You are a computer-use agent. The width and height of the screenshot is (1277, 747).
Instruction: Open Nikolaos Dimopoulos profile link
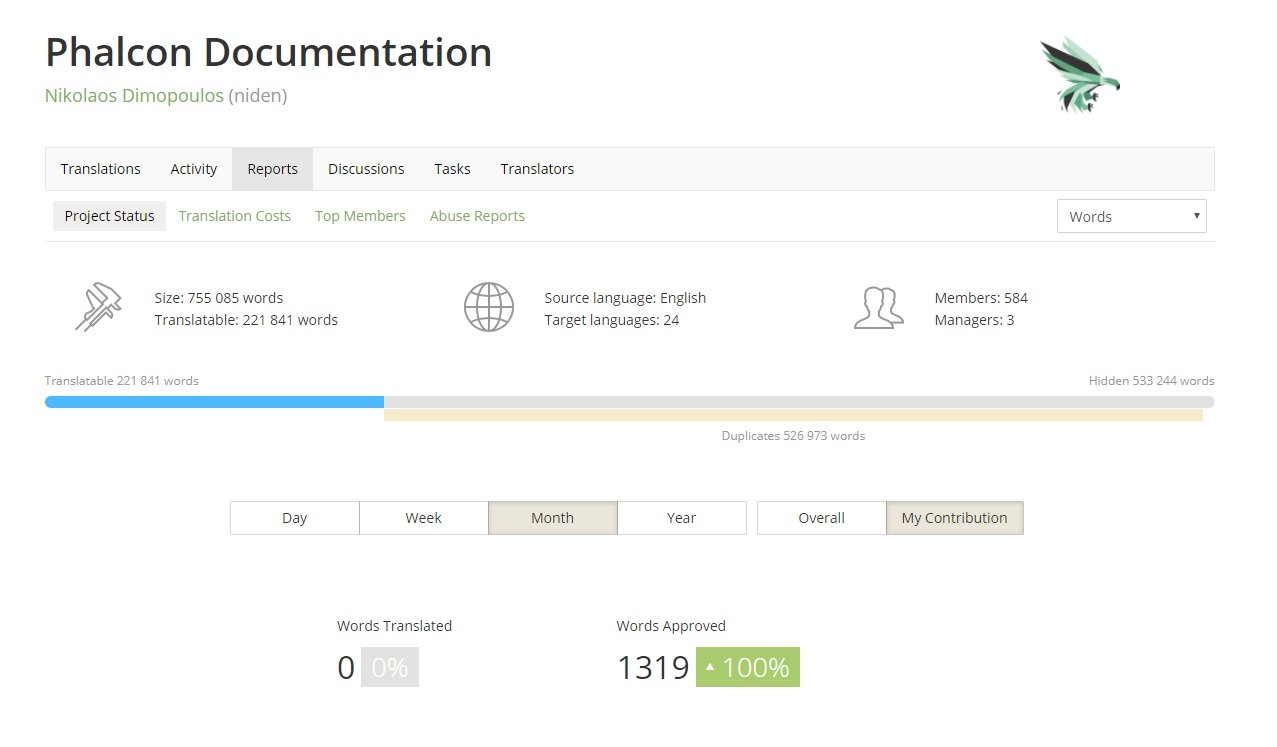[134, 96]
